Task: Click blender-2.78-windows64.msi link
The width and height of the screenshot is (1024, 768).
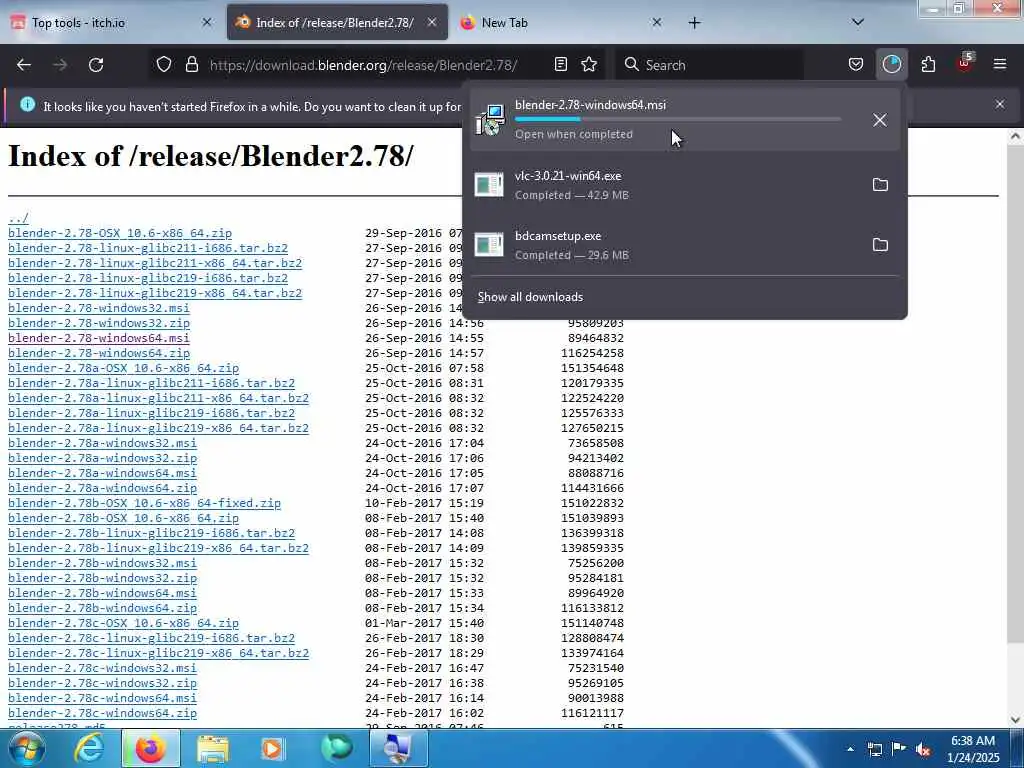Action: tap(99, 338)
